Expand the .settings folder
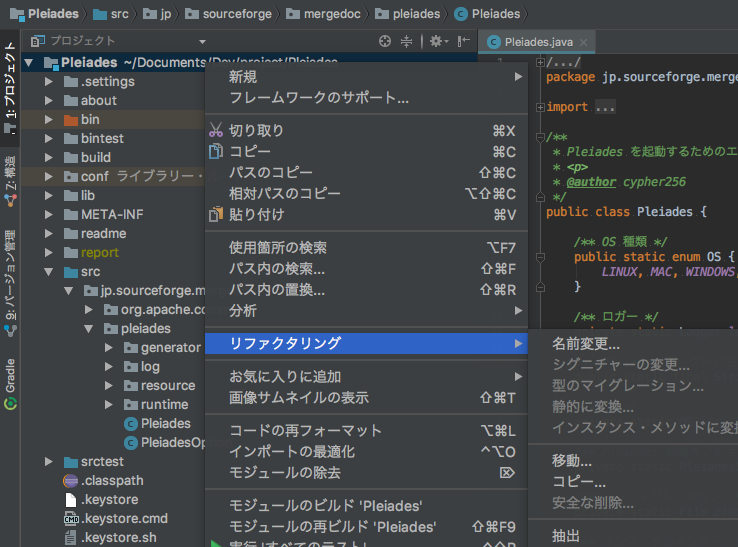This screenshot has height=547, width=738. click(48, 81)
